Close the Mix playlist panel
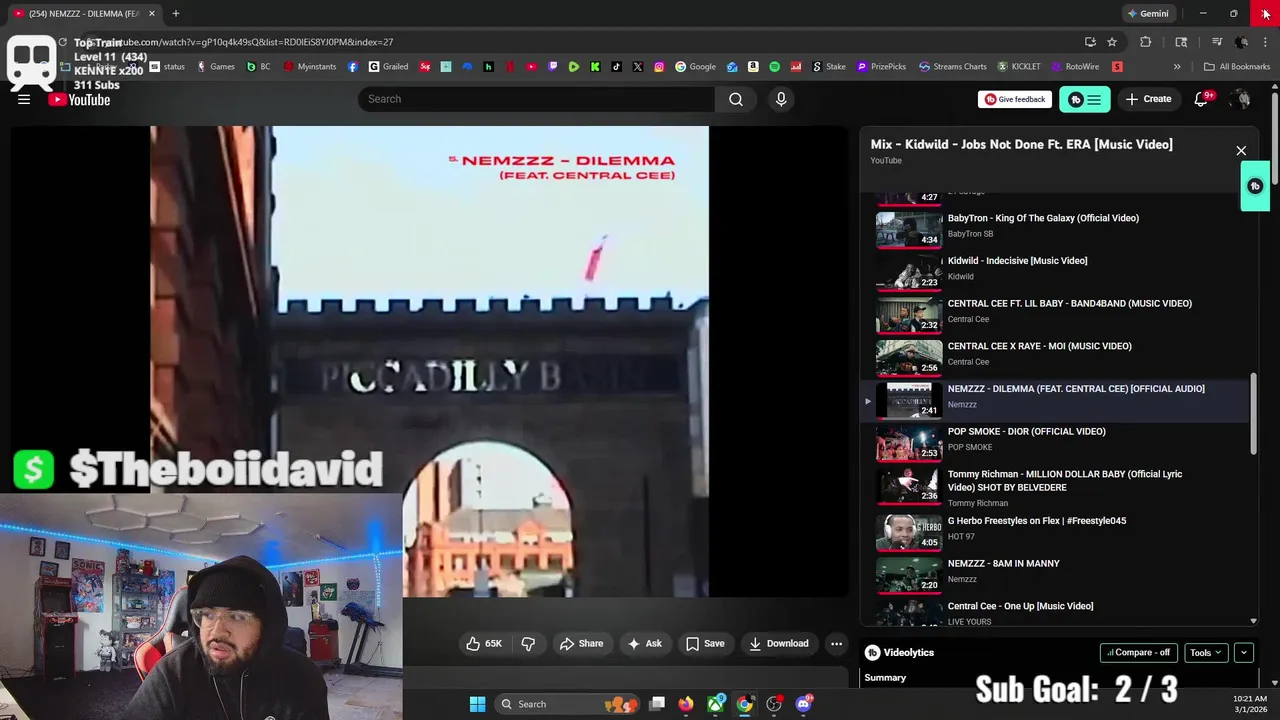Viewport: 1280px width, 720px height. [x=1241, y=151]
